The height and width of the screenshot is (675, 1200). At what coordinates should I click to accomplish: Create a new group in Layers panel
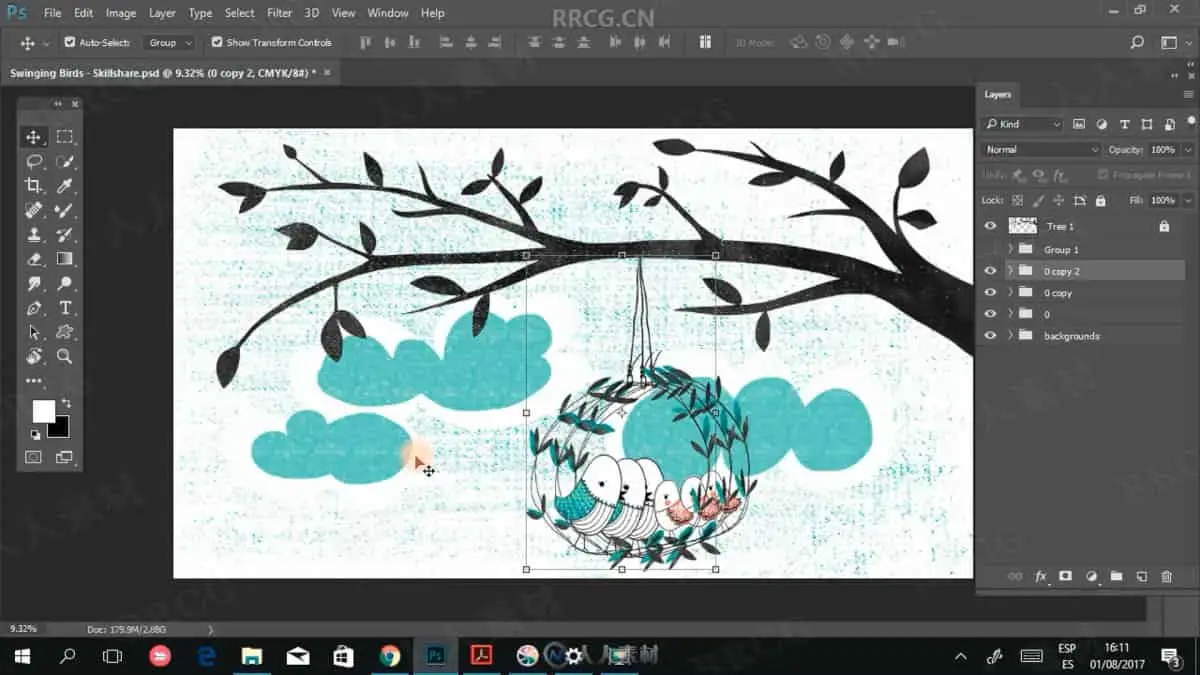(1116, 577)
